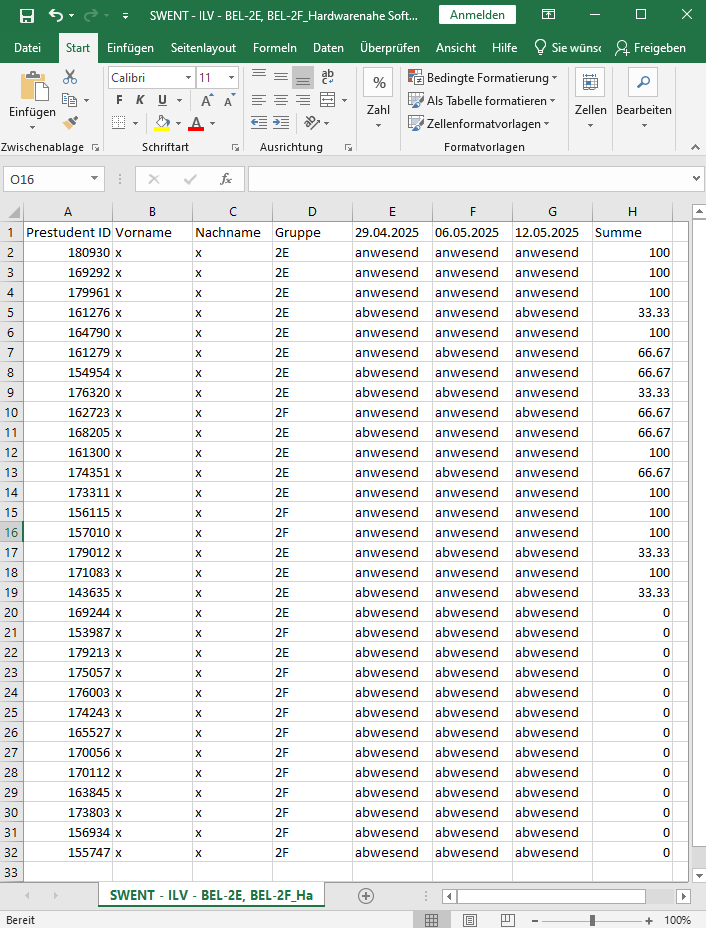706x928 pixels.
Task: Switch to the Einfügen ribbon tab
Action: click(130, 48)
